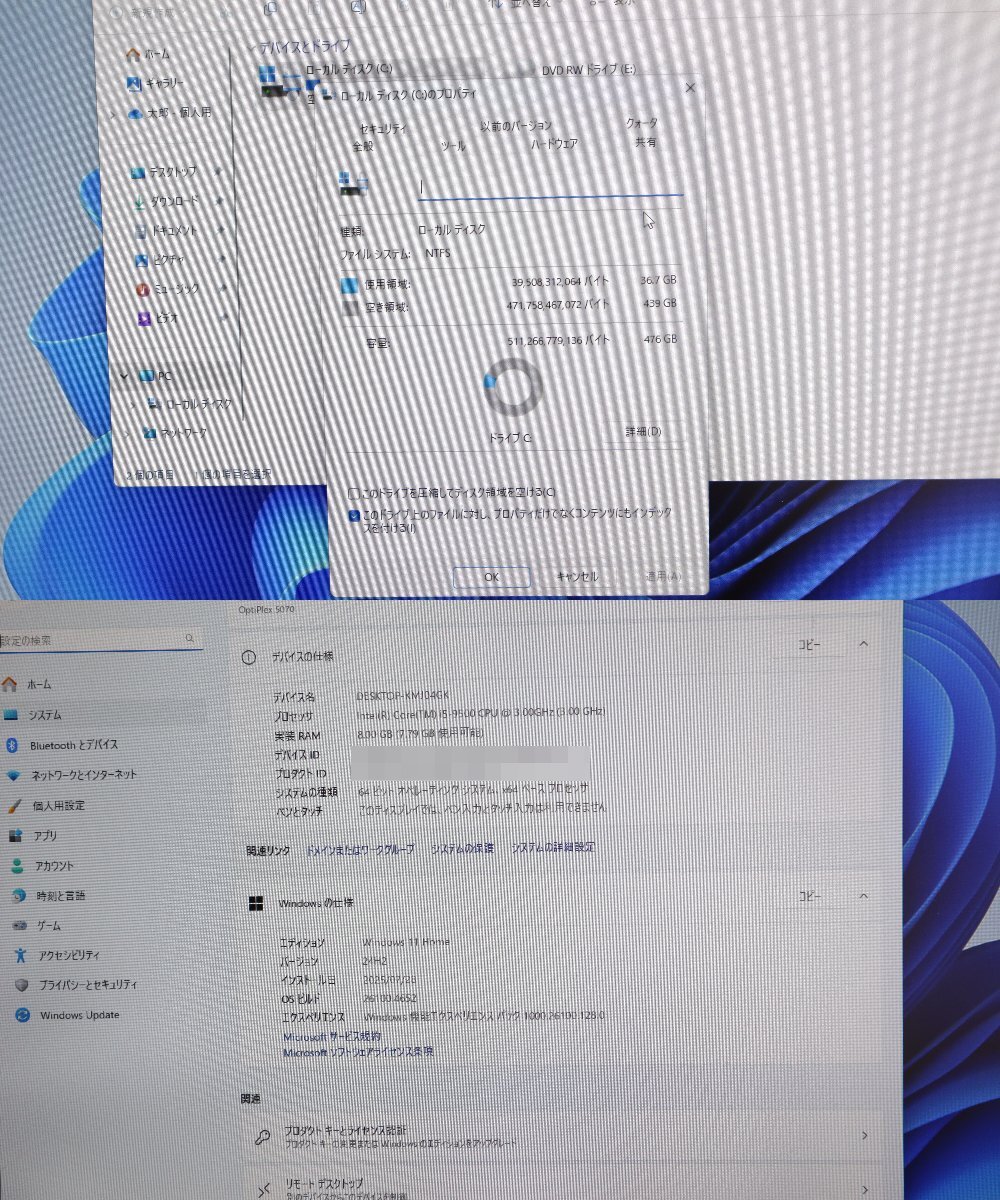
Task: Open 個人用設定 in Settings sidebar
Action: pyautogui.click(x=46, y=805)
